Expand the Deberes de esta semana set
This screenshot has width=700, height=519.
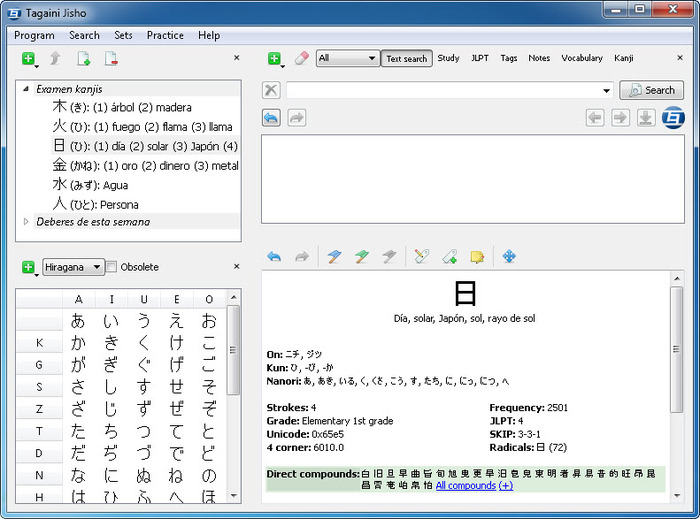[26, 221]
